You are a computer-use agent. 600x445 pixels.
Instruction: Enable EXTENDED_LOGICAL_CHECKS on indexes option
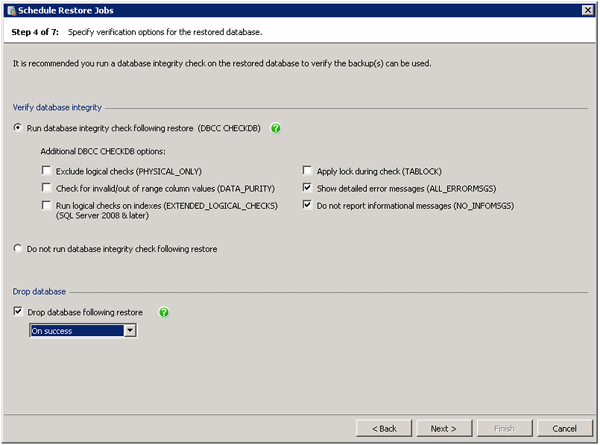[47, 205]
